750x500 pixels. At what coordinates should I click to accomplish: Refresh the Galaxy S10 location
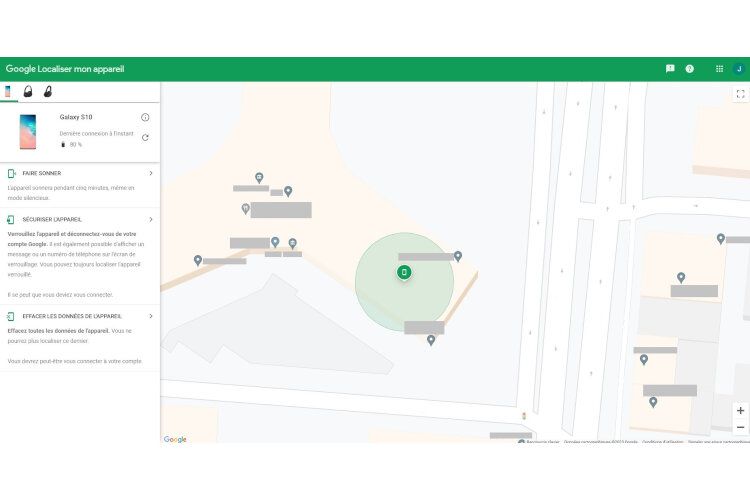(x=145, y=138)
